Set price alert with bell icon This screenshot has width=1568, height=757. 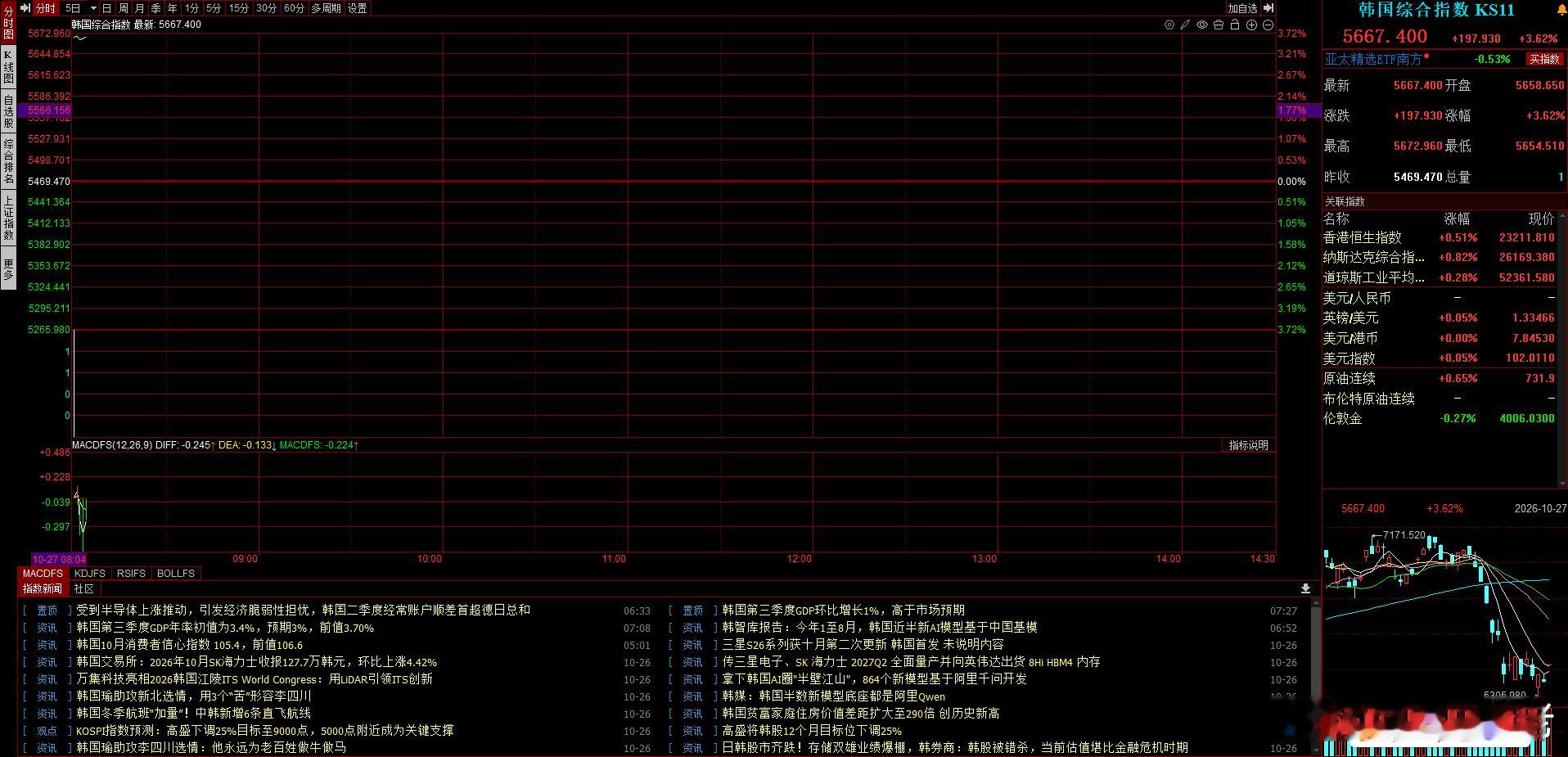[x=1560, y=9]
